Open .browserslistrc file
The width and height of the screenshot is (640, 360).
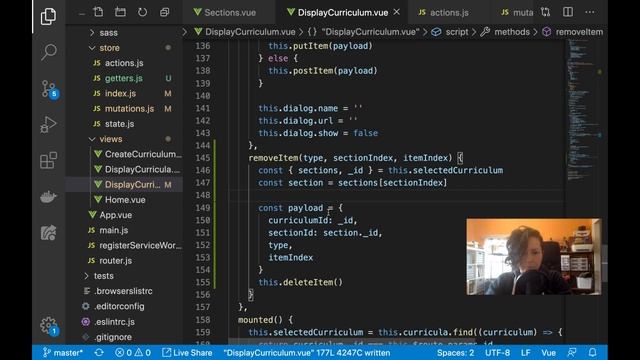pyautogui.click(x=124, y=291)
